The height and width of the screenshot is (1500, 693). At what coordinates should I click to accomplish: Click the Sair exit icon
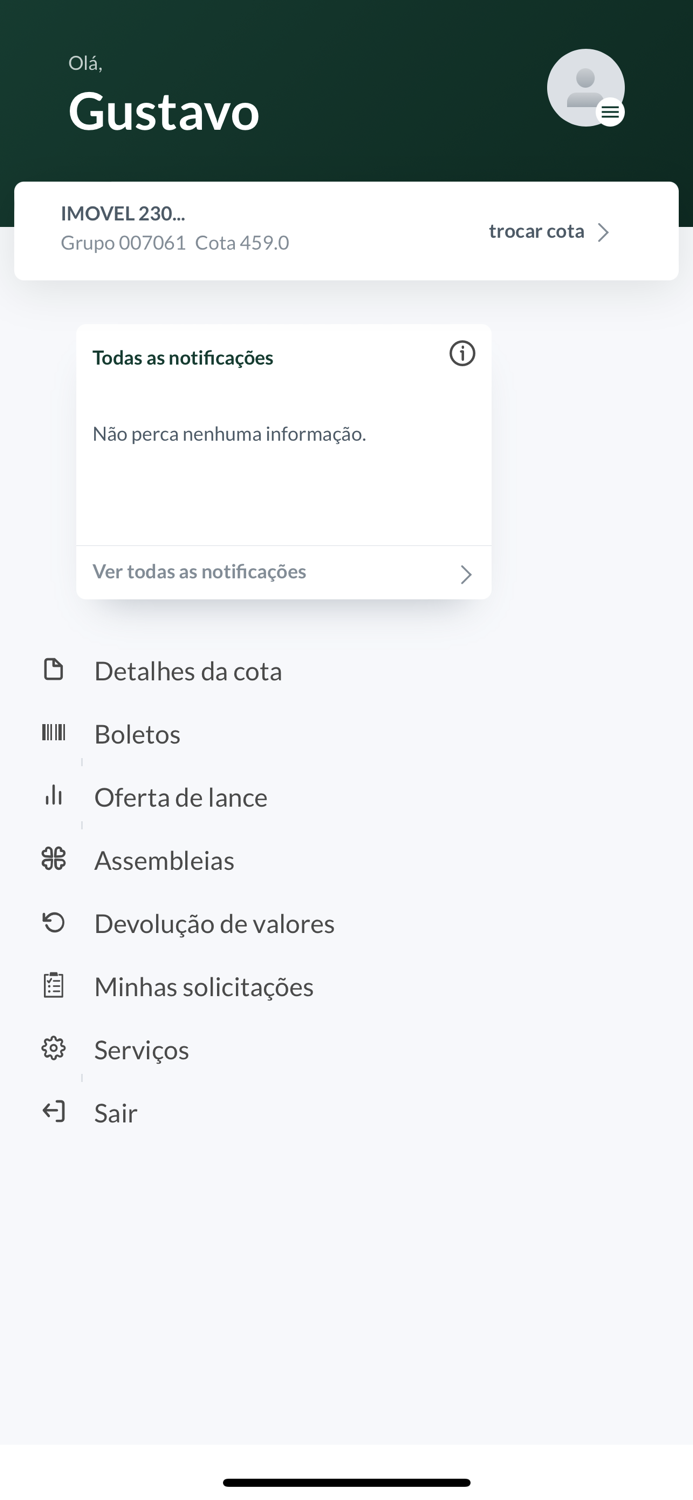[x=53, y=1111]
